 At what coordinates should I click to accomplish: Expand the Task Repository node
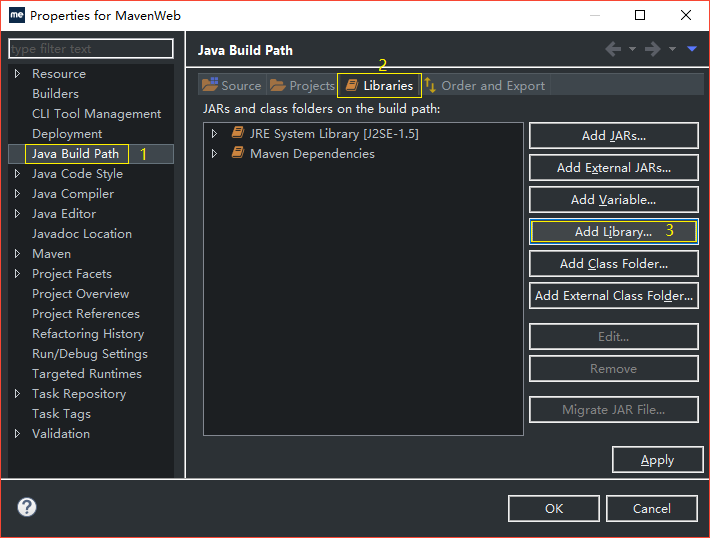(x=17, y=394)
